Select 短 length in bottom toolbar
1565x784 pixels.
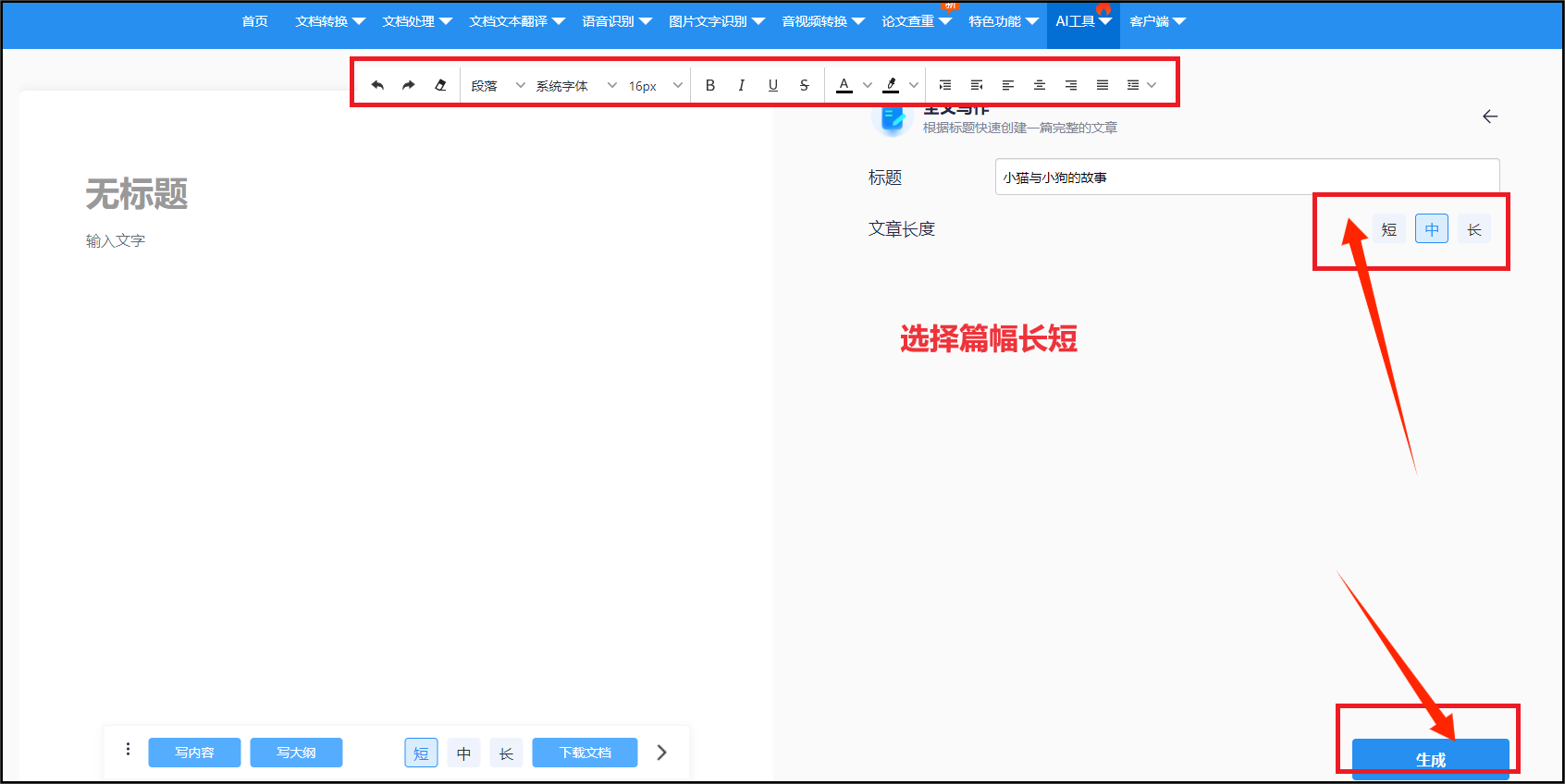click(x=421, y=753)
